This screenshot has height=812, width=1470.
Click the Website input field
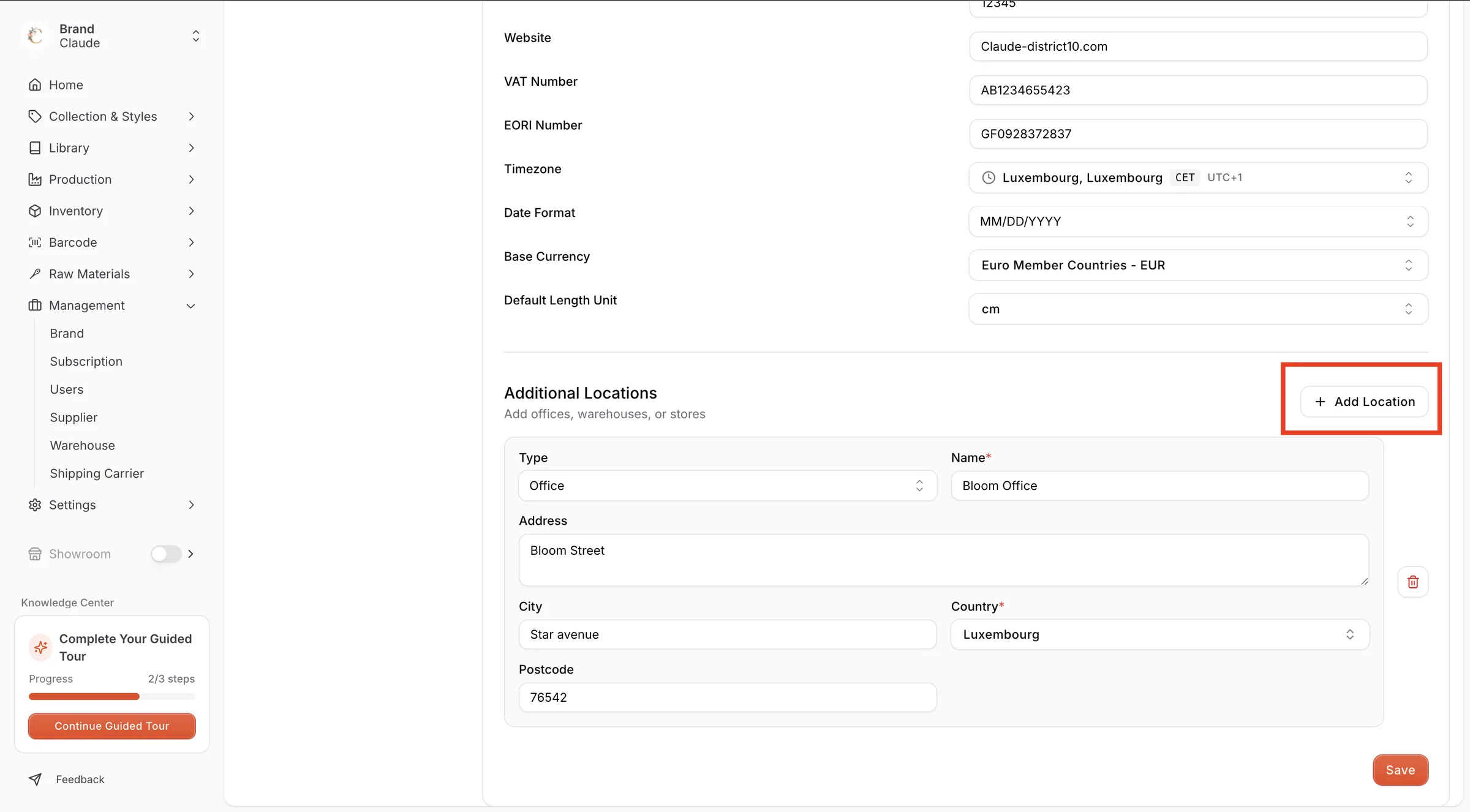[x=1198, y=47]
